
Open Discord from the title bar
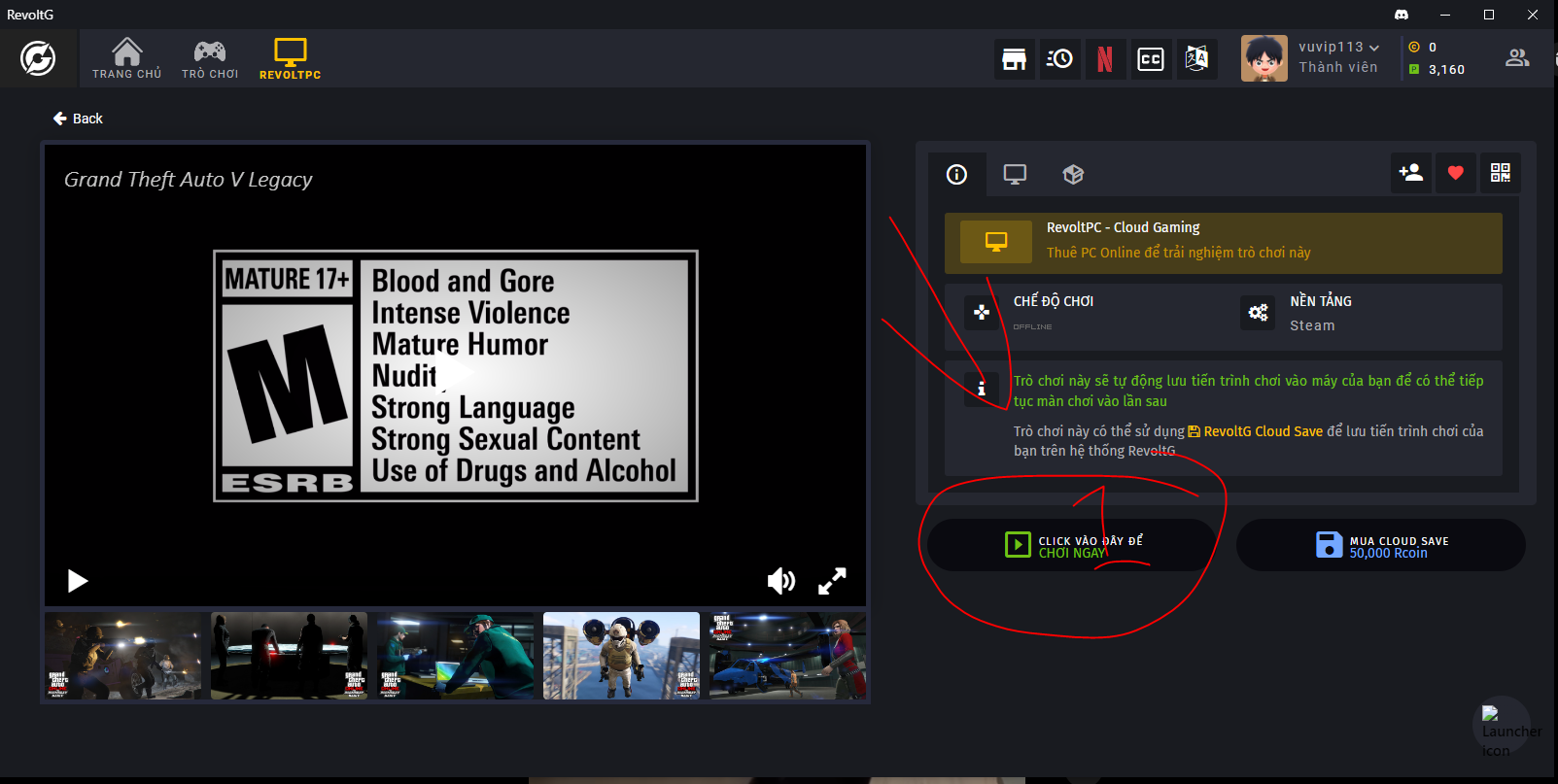(1402, 15)
